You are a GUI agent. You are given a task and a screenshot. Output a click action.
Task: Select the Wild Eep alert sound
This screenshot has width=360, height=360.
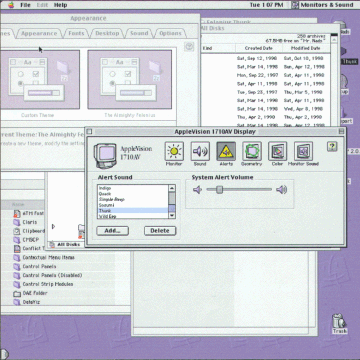133,216
